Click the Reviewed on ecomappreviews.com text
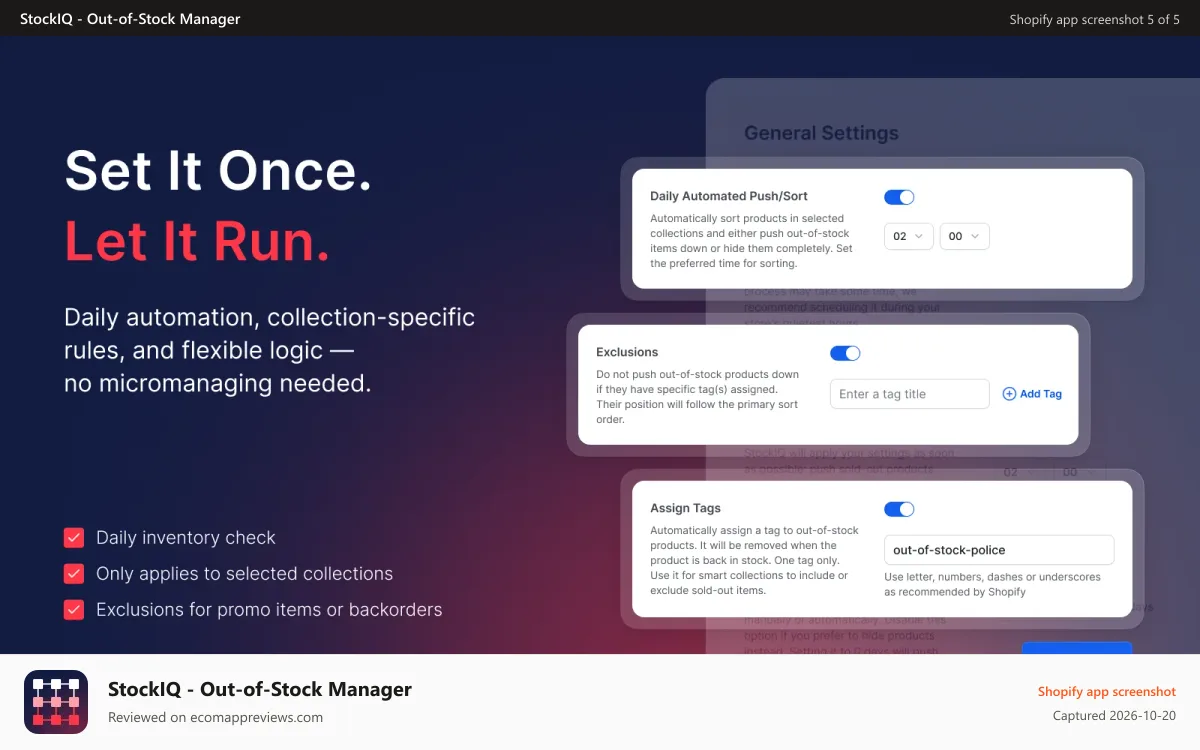 215,717
